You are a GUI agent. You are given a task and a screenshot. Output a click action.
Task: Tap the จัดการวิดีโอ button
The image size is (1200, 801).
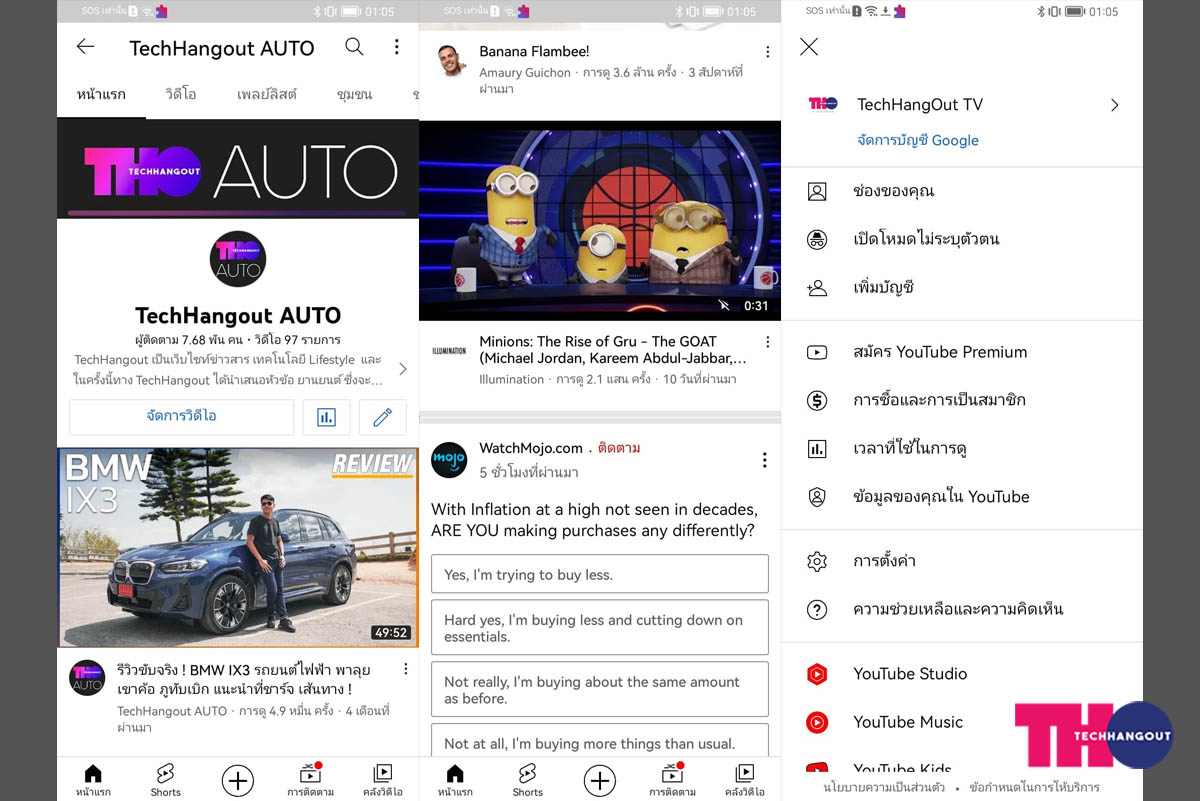(x=182, y=417)
